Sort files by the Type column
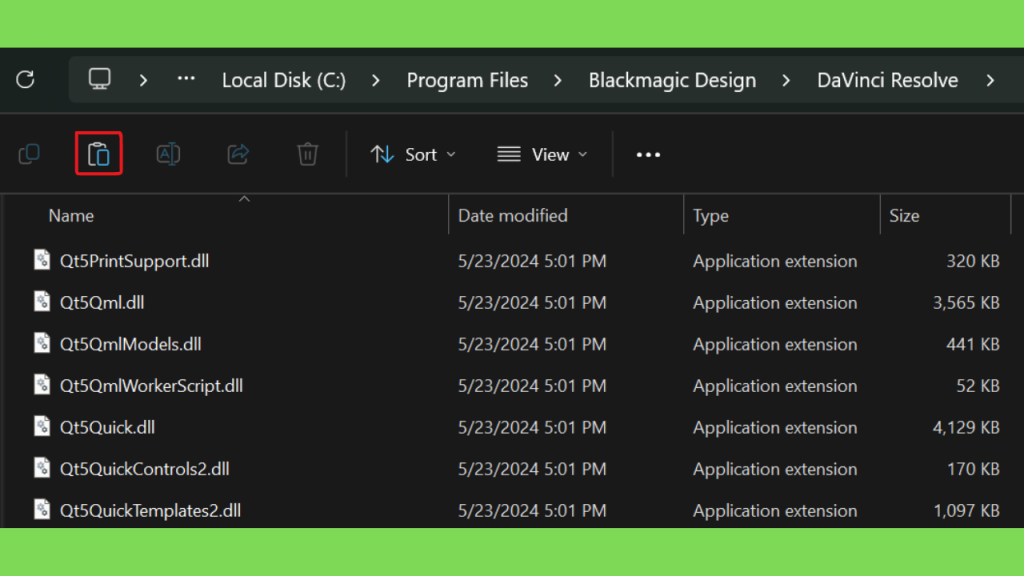1024x576 pixels. point(711,216)
